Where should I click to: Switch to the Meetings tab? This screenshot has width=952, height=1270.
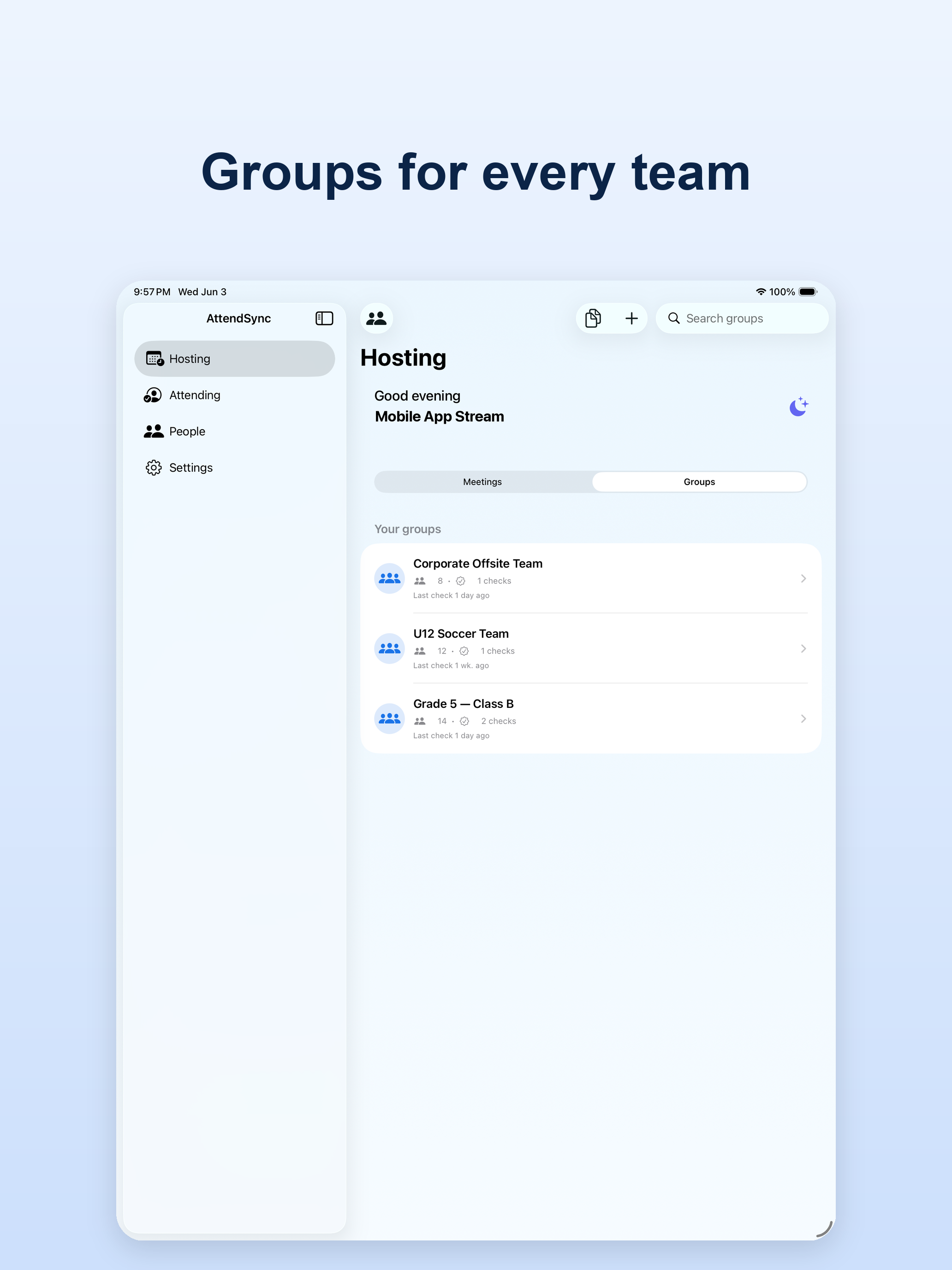click(482, 482)
